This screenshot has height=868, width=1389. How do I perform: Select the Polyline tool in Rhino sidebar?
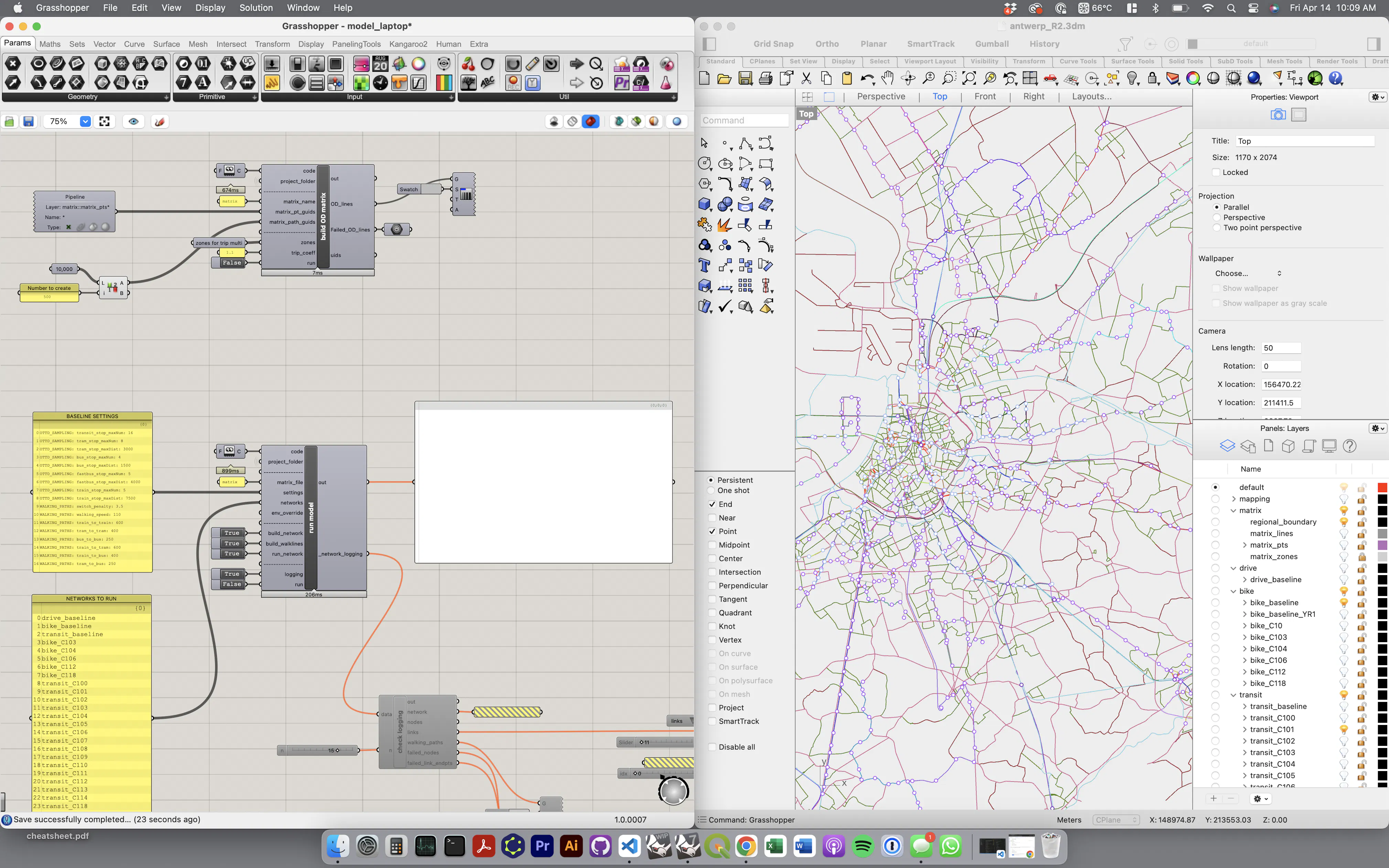coord(746,143)
